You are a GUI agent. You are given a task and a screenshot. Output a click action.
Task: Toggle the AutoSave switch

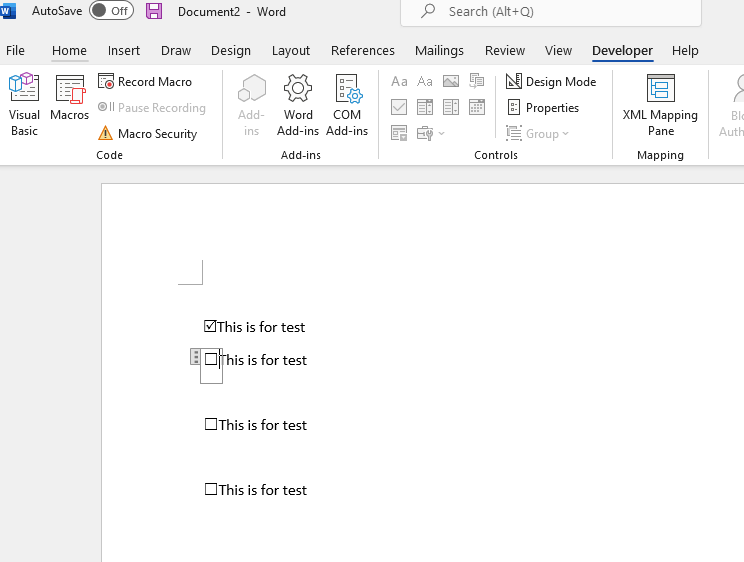pyautogui.click(x=111, y=10)
